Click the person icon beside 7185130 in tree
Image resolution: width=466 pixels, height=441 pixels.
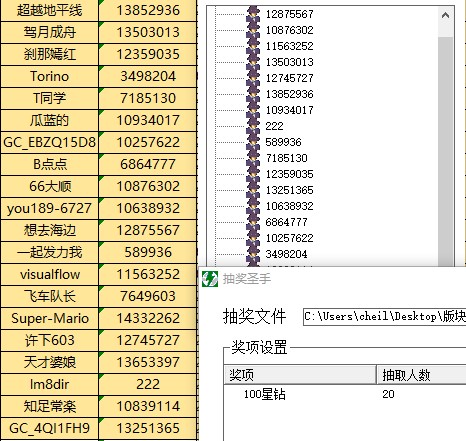(x=253, y=158)
